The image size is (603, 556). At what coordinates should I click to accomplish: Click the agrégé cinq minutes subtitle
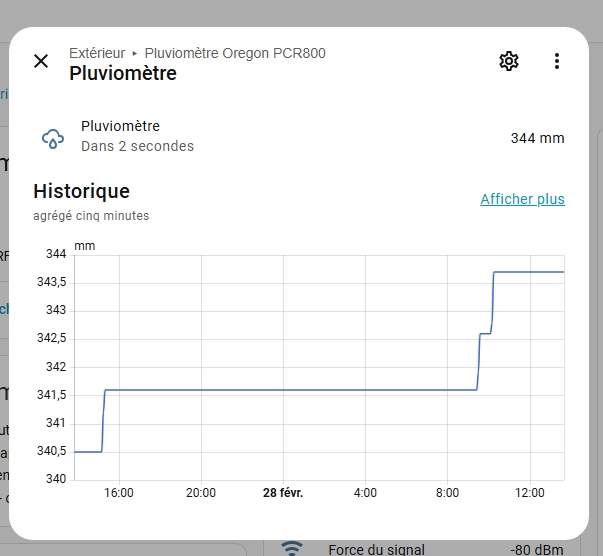(x=91, y=215)
